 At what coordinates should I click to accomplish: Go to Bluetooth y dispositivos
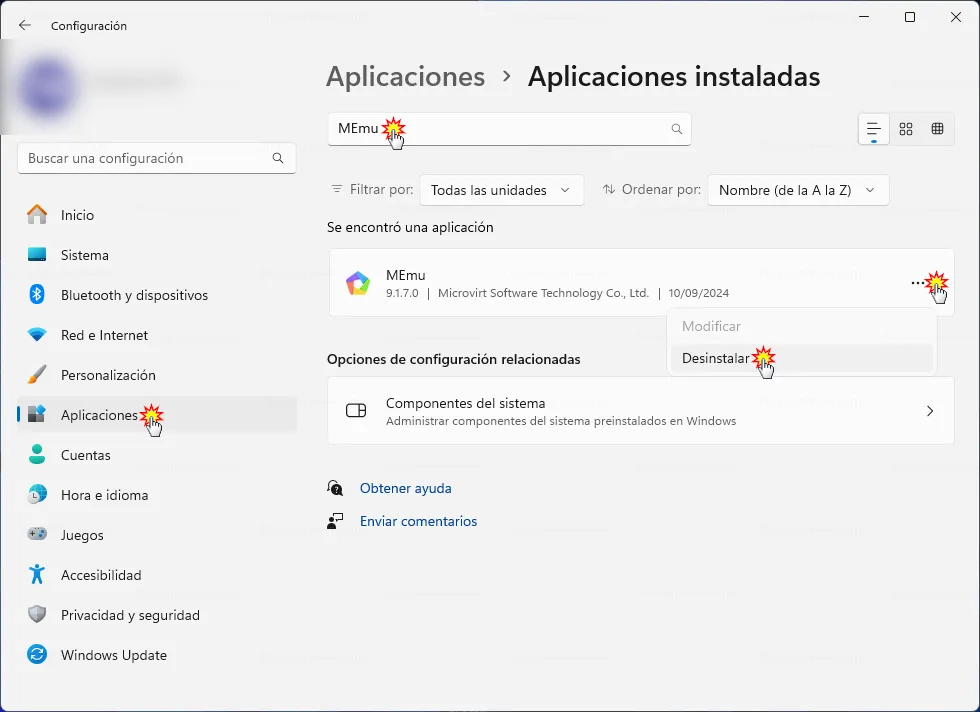(x=157, y=295)
